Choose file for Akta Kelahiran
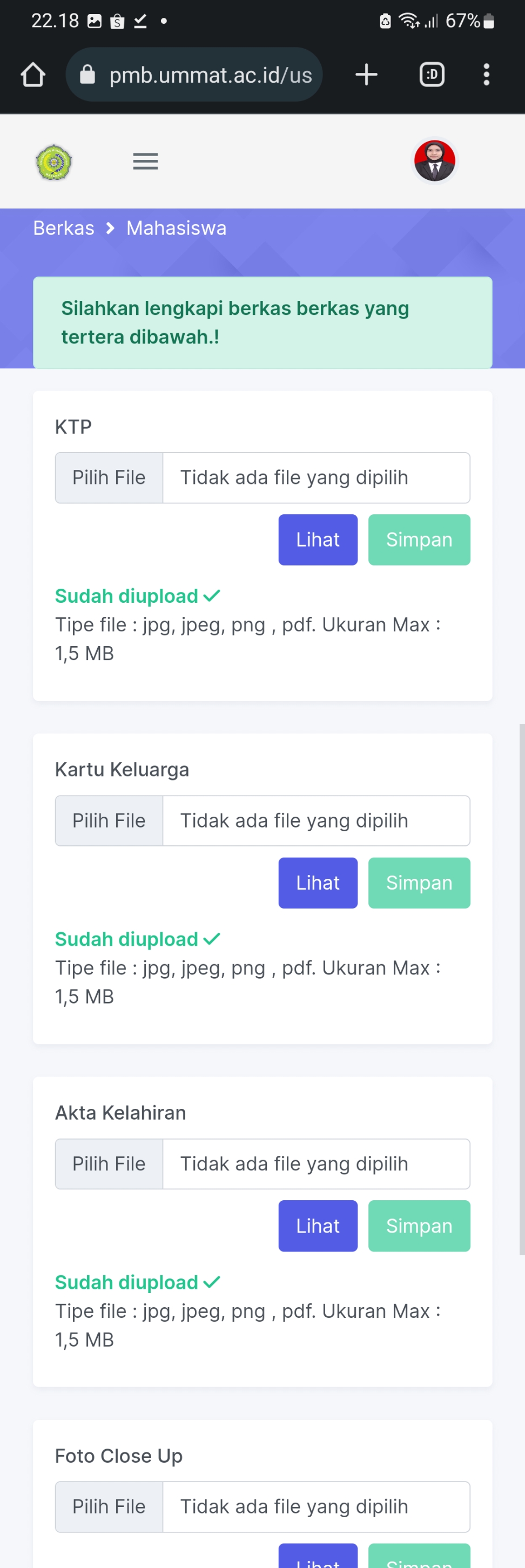Screen dimensions: 525x1568 pos(110,1164)
